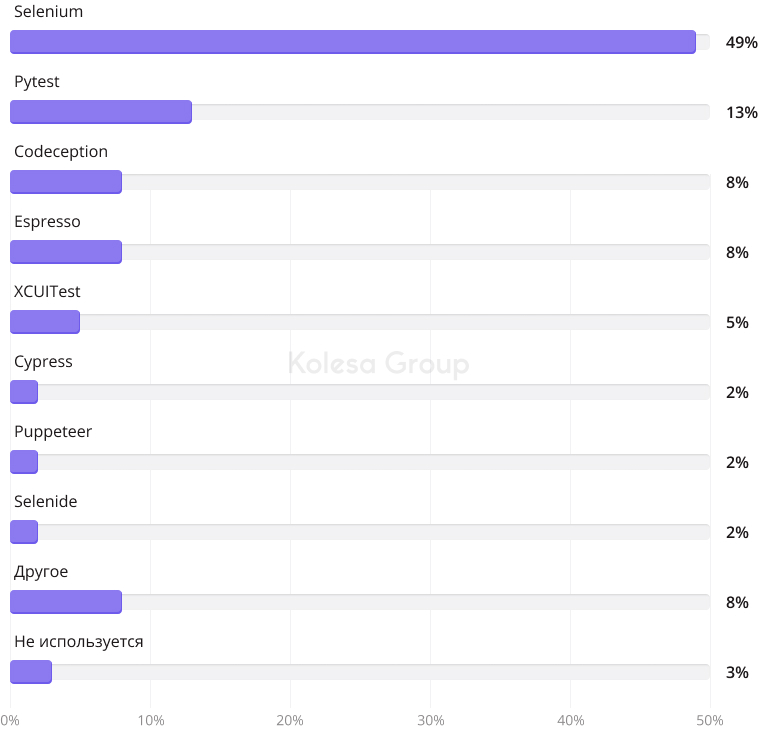The width and height of the screenshot is (759, 733).
Task: Click the Selenium progress bar
Action: point(352,42)
